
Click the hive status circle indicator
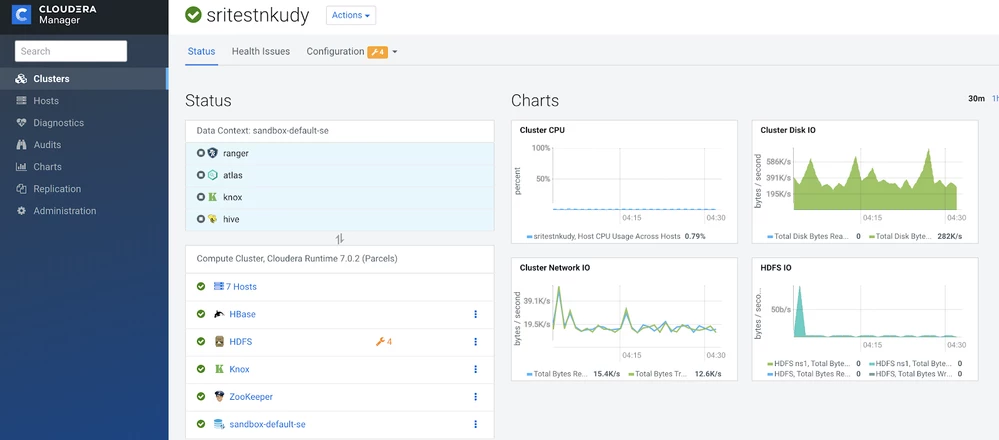[201, 219]
